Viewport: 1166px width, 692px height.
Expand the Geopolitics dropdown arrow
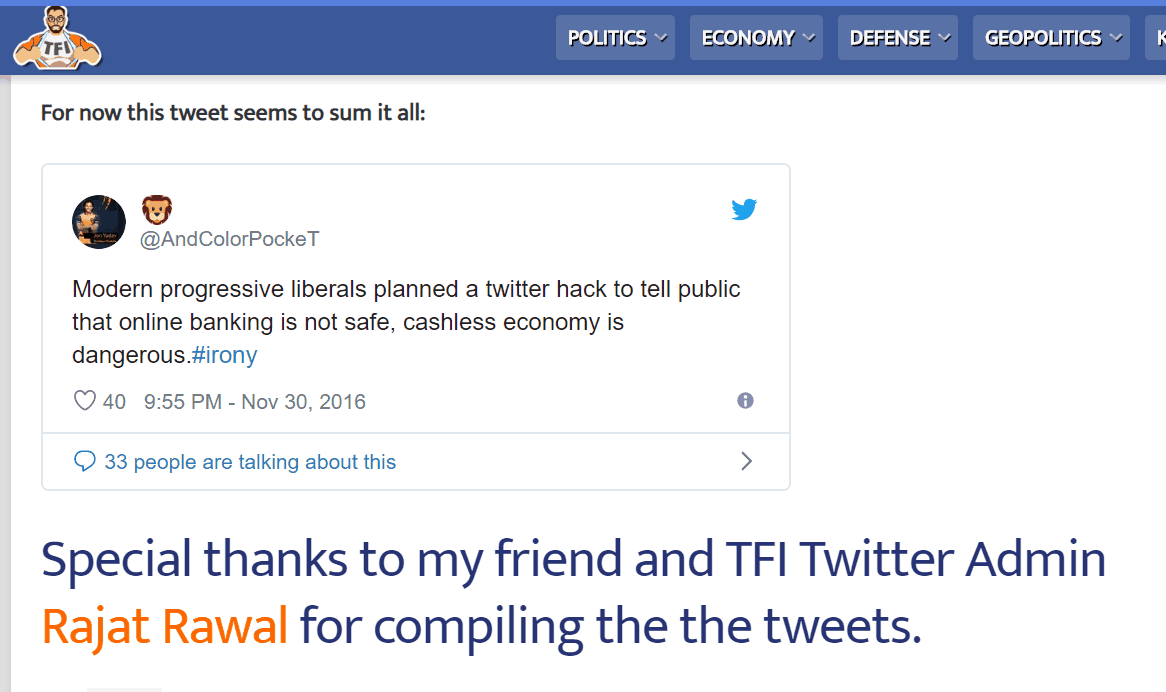(x=1115, y=38)
